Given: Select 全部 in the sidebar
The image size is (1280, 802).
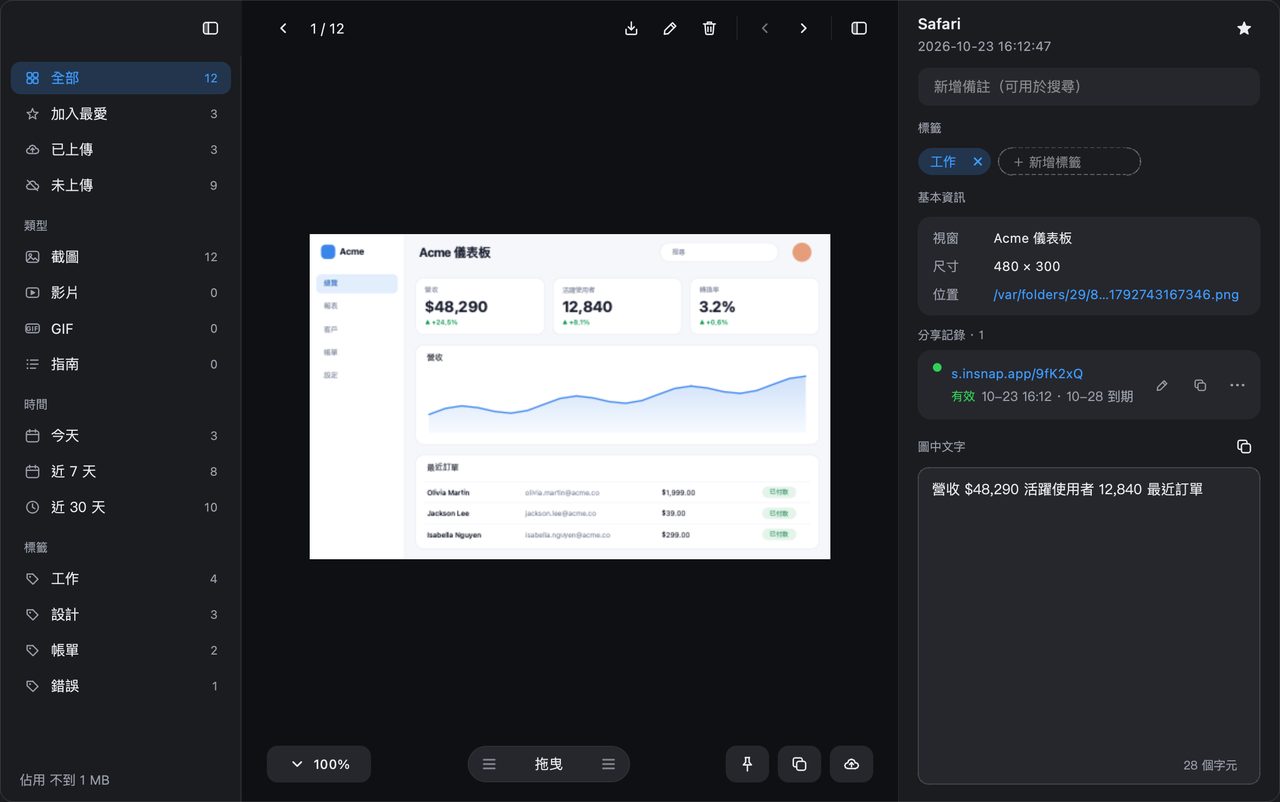Looking at the screenshot, I should click(x=121, y=78).
